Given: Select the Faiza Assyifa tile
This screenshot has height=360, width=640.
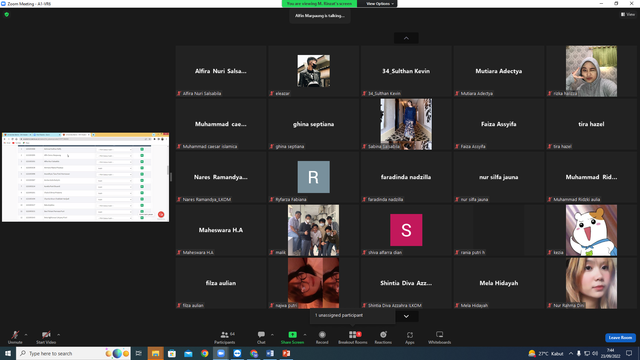Looking at the screenshot, I should point(499,124).
